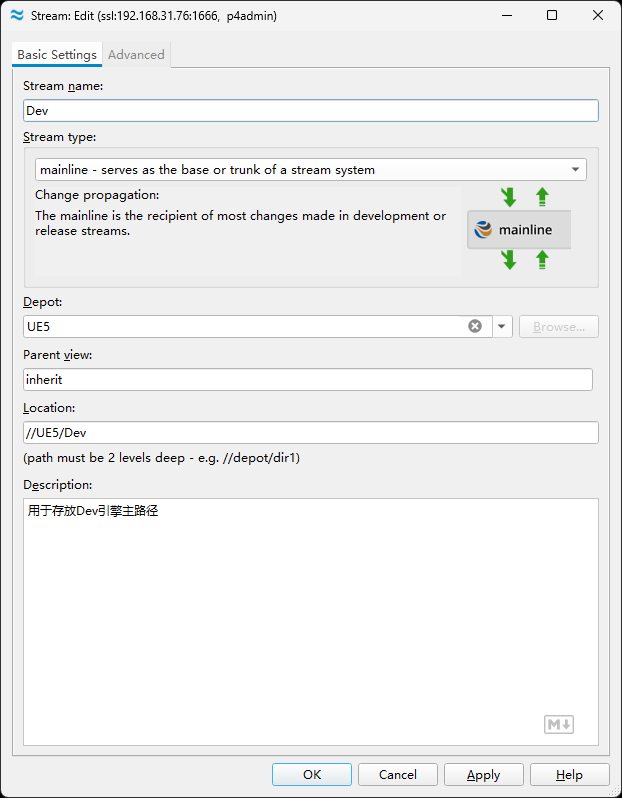The width and height of the screenshot is (622, 798).
Task: Click the bottom-left green downward arrow below mainline
Action: tap(508, 260)
